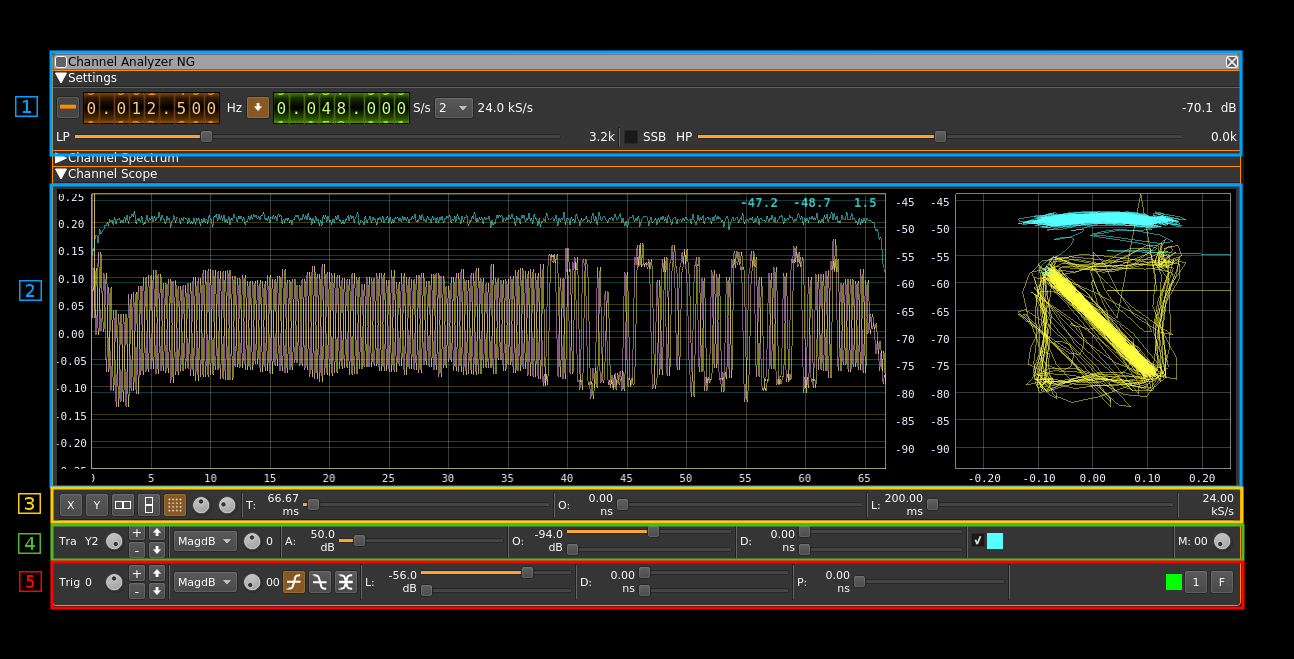1294x659 pixels.
Task: Select Y only scope display
Action: [96, 505]
